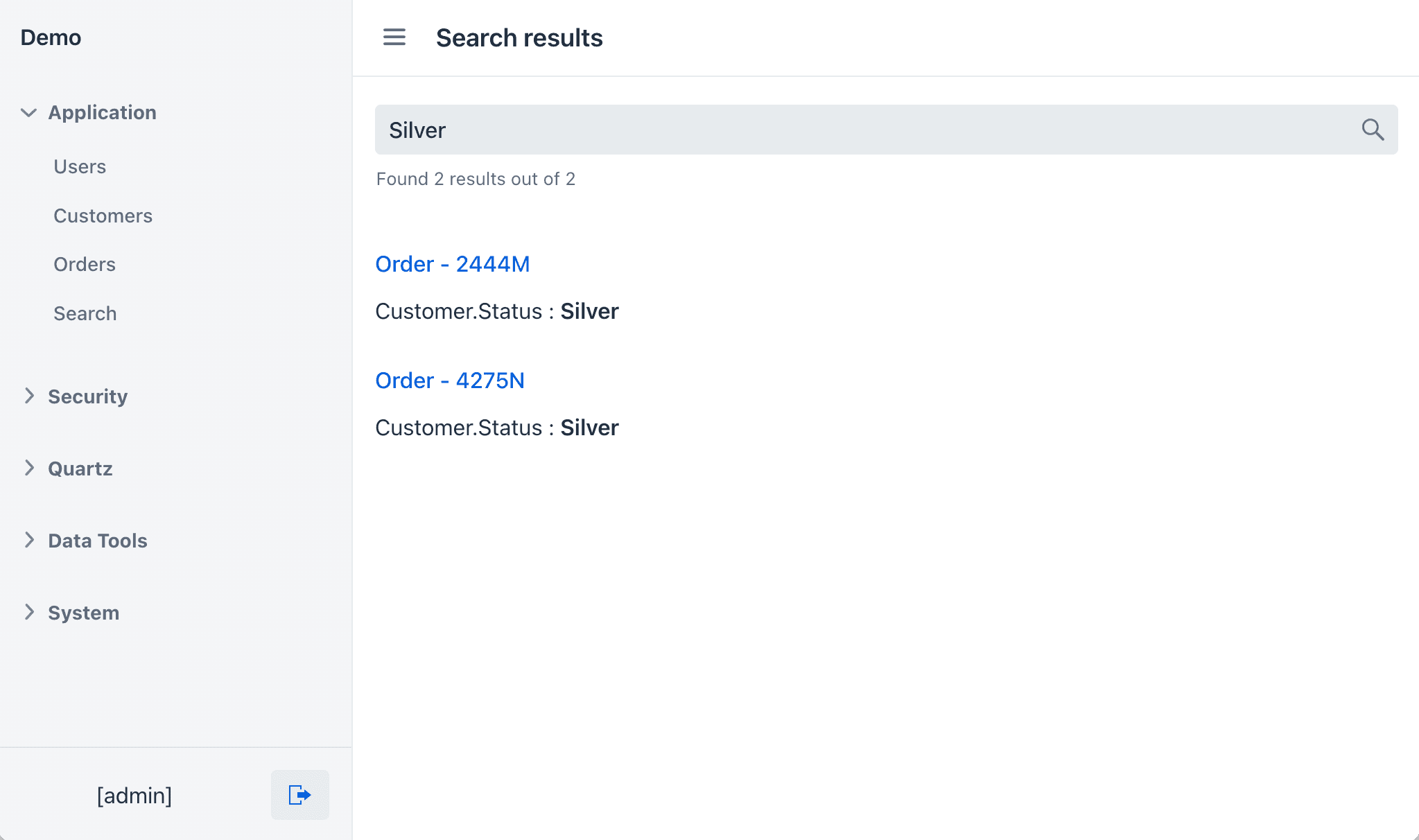The image size is (1419, 840).
Task: Open the Order - 4275N result link
Action: click(x=449, y=380)
